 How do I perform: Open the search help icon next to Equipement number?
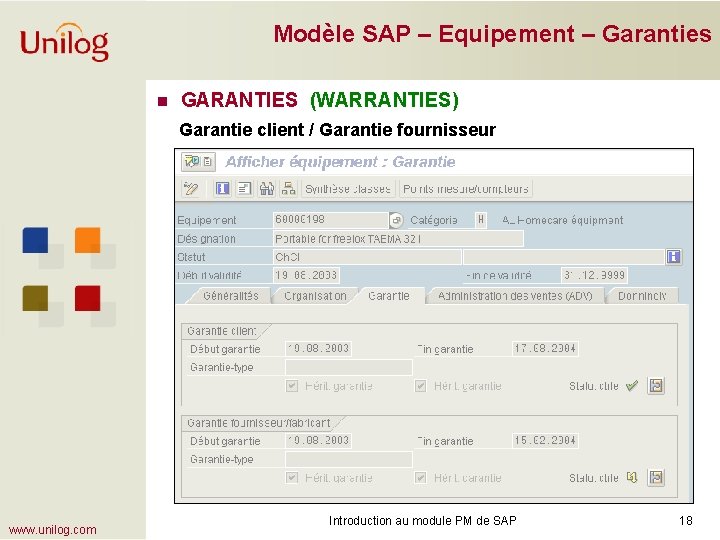[396, 220]
